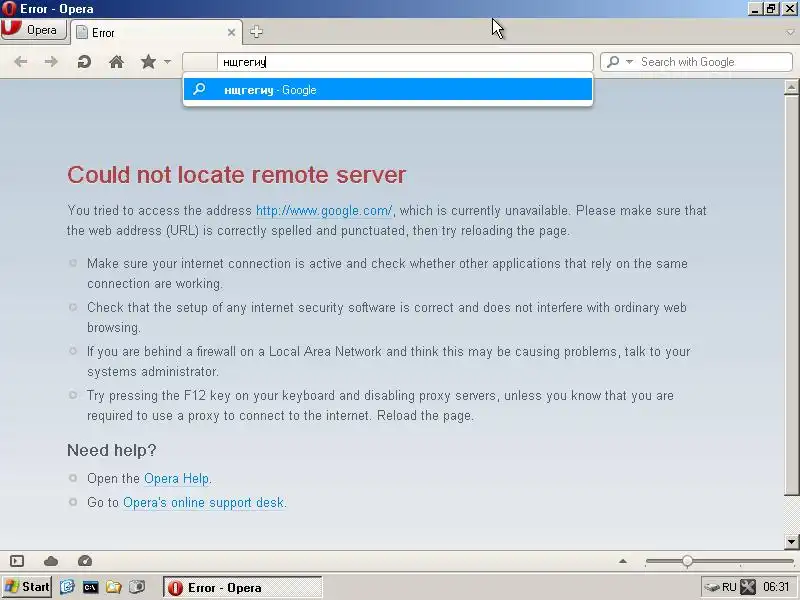Click the network tray icon with X
This screenshot has width=800, height=600.
[x=748, y=587]
